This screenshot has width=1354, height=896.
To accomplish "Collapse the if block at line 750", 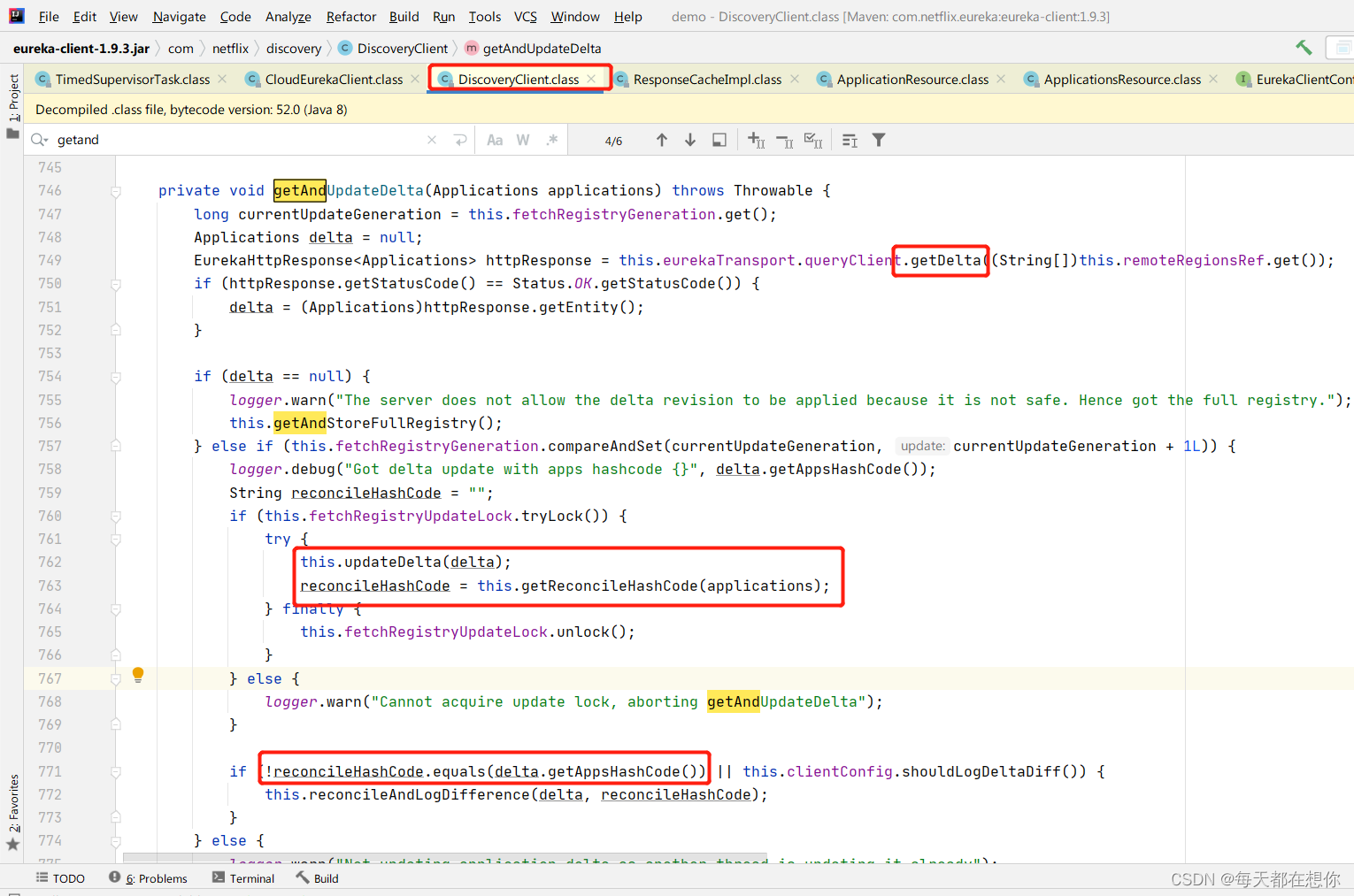I will click(x=116, y=284).
